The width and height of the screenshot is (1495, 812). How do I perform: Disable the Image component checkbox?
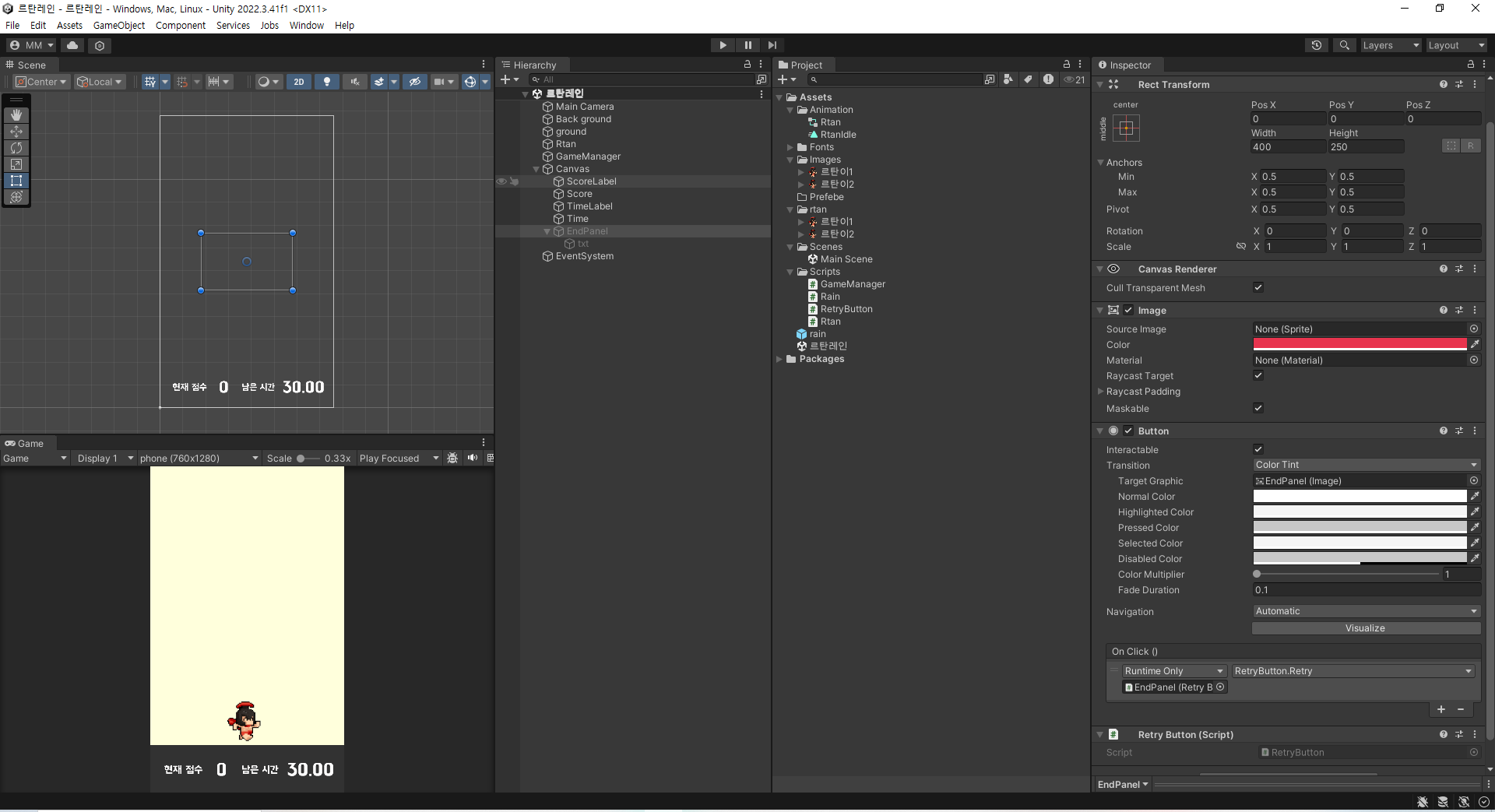(1128, 310)
